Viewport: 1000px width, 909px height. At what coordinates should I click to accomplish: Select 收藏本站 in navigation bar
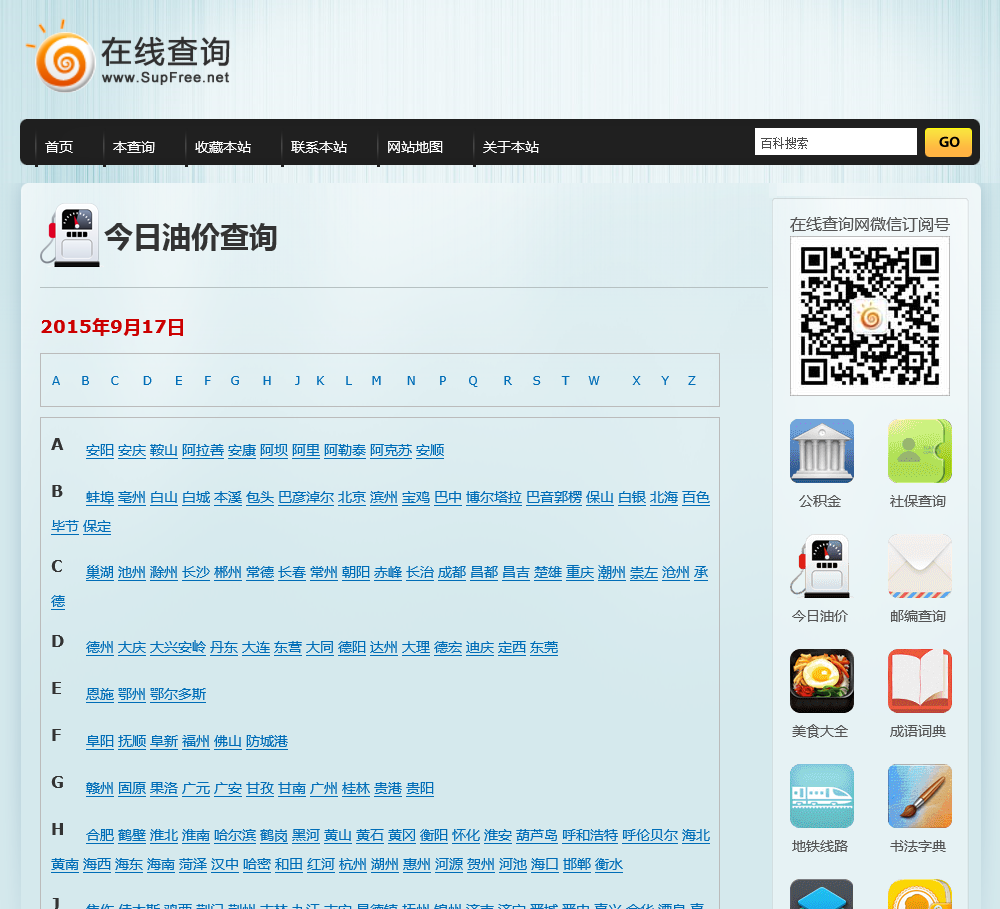pos(223,147)
